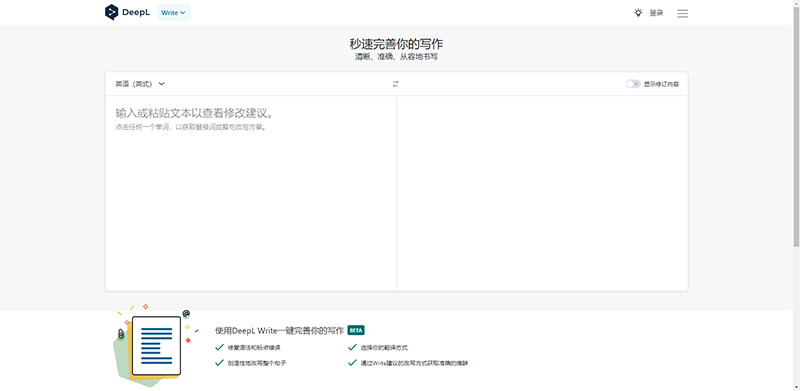The image size is (800, 391).
Task: Click the 使用DeepL Write一键完善你的写作 heading
Action: (x=280, y=331)
